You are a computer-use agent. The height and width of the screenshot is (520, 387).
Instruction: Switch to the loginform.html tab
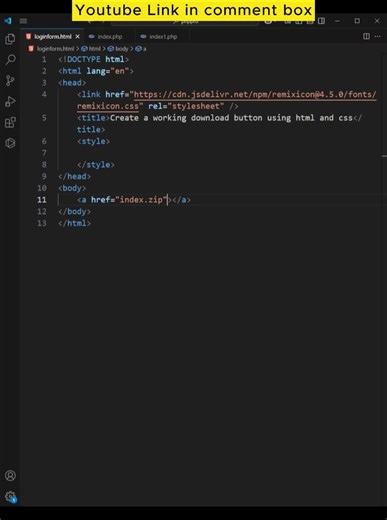pyautogui.click(x=53, y=37)
